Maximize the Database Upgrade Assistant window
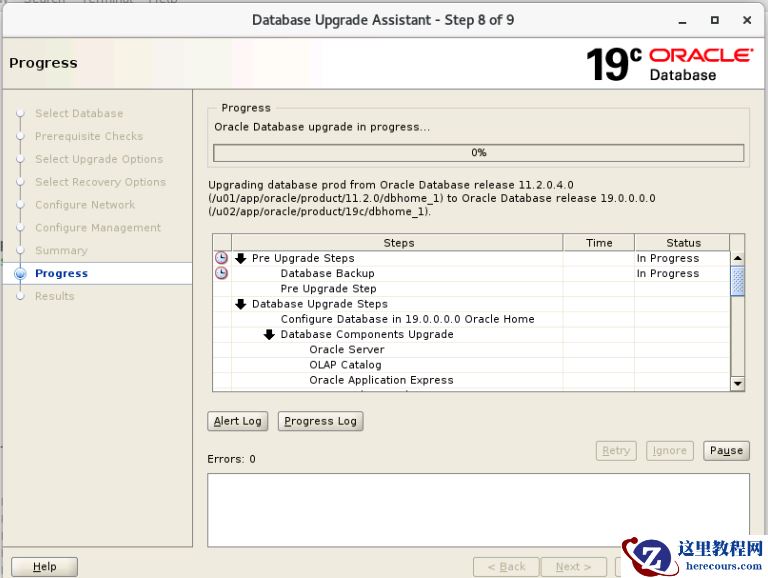 click(715, 20)
